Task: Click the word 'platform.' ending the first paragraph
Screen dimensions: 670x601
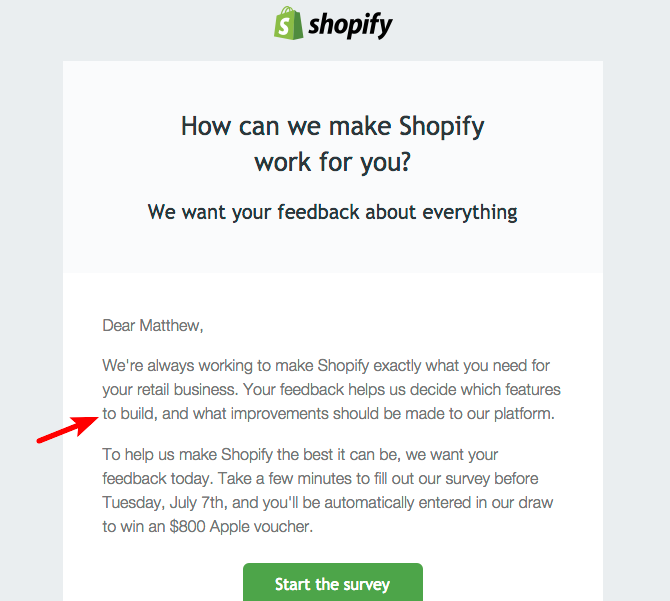Action: tap(524, 414)
